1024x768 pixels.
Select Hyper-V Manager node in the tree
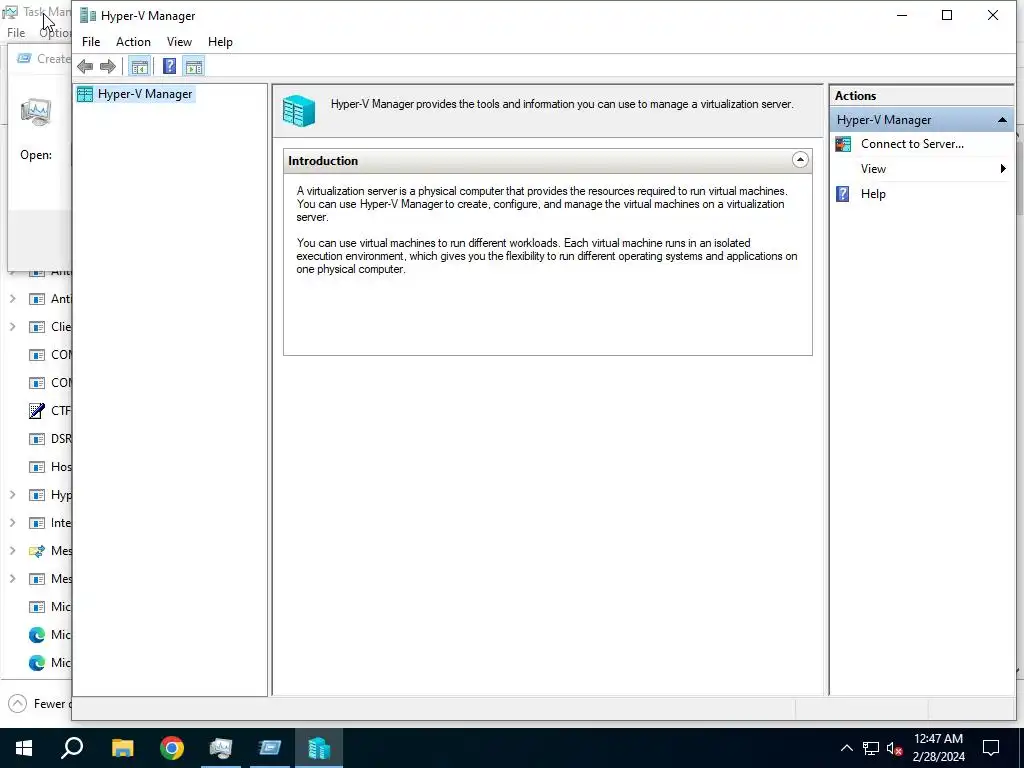click(x=145, y=94)
